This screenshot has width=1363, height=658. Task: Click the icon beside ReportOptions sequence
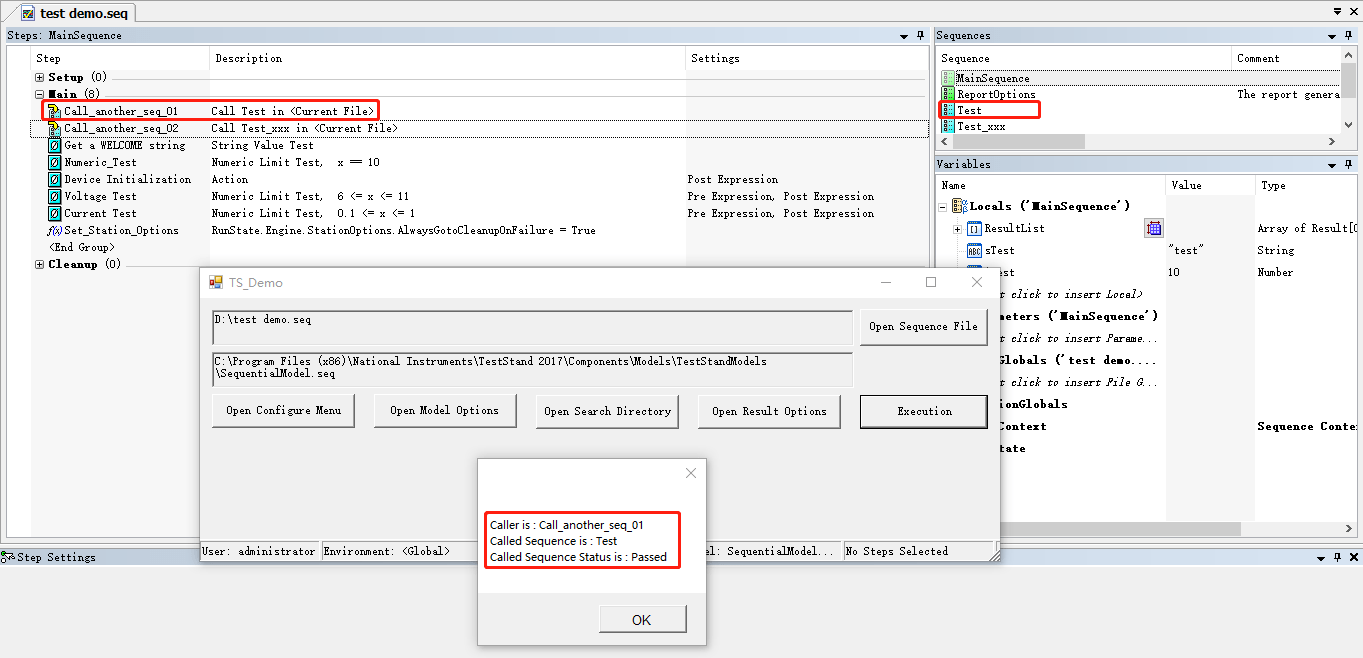[x=946, y=93]
